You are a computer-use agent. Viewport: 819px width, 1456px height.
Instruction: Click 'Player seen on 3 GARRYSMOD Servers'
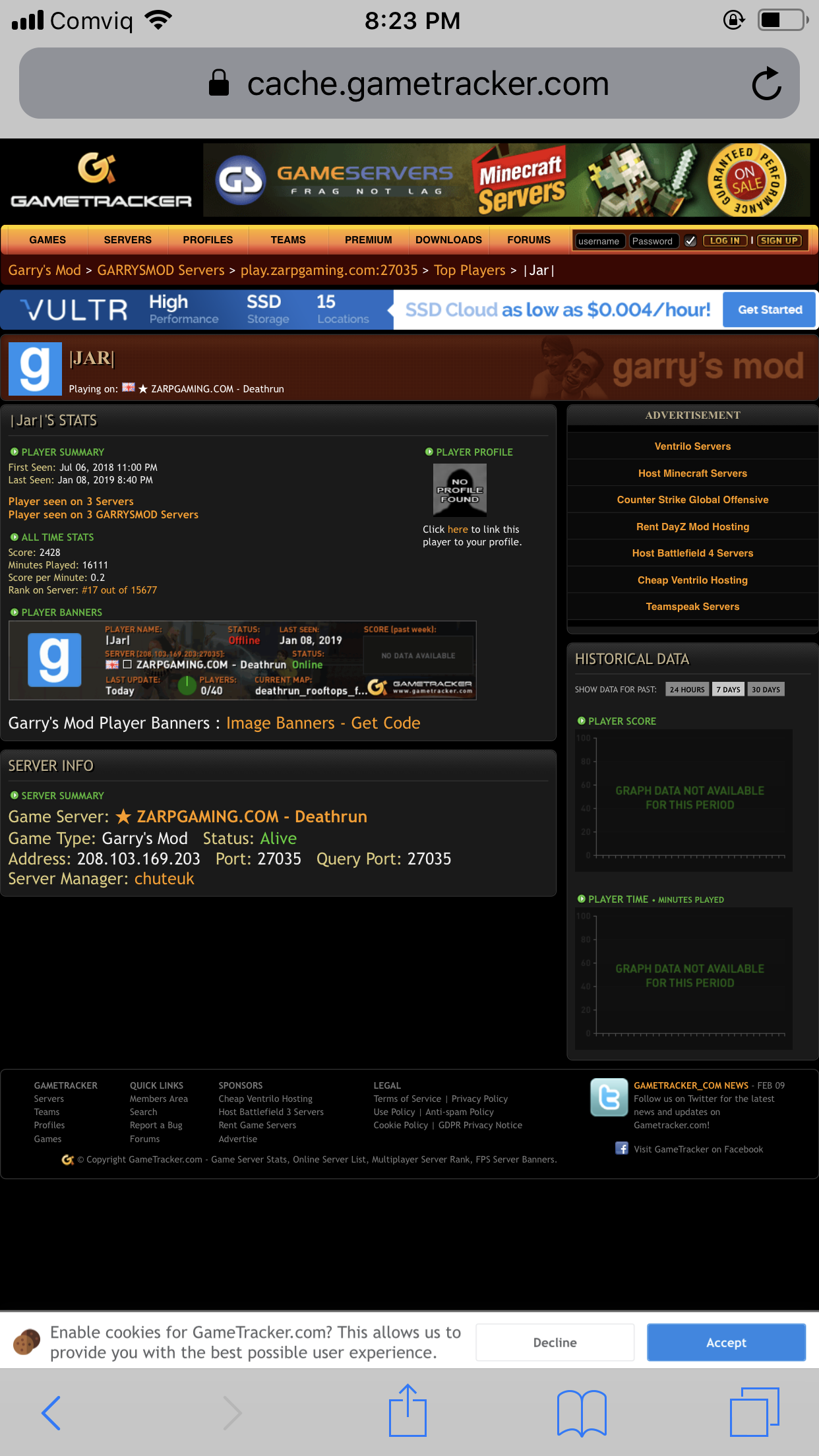click(x=103, y=514)
